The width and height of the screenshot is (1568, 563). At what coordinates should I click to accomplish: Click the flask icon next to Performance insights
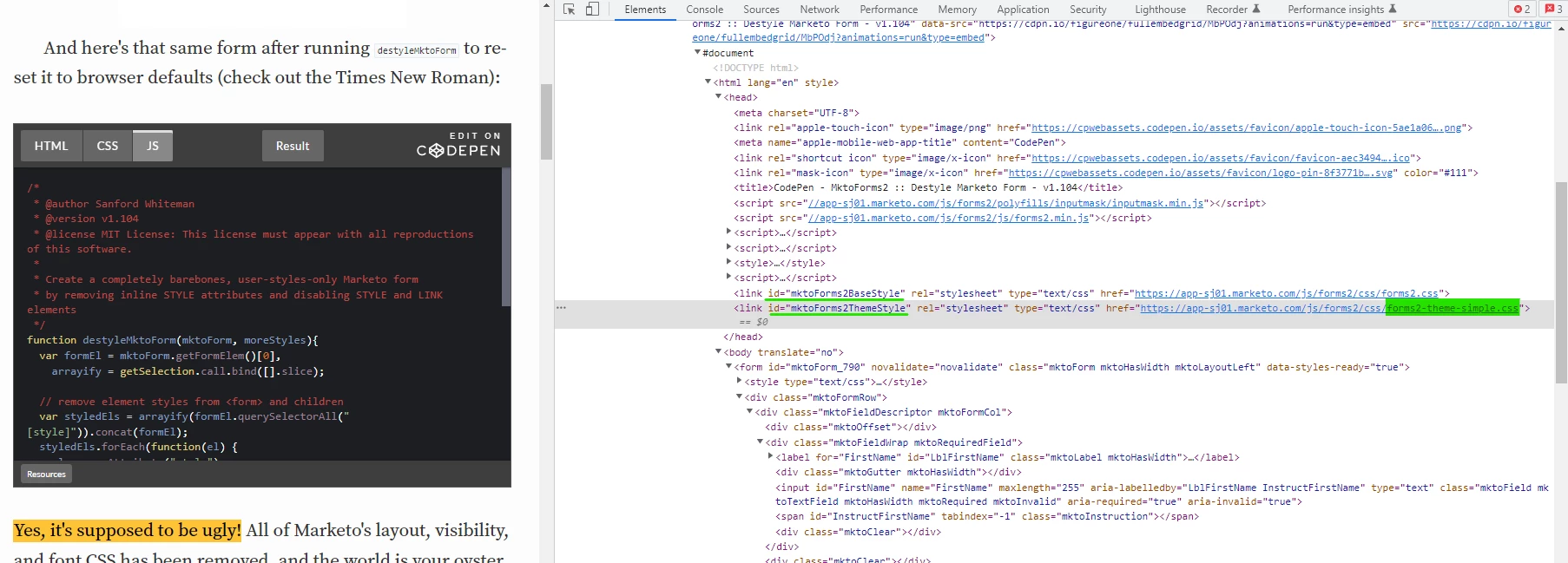point(1393,10)
